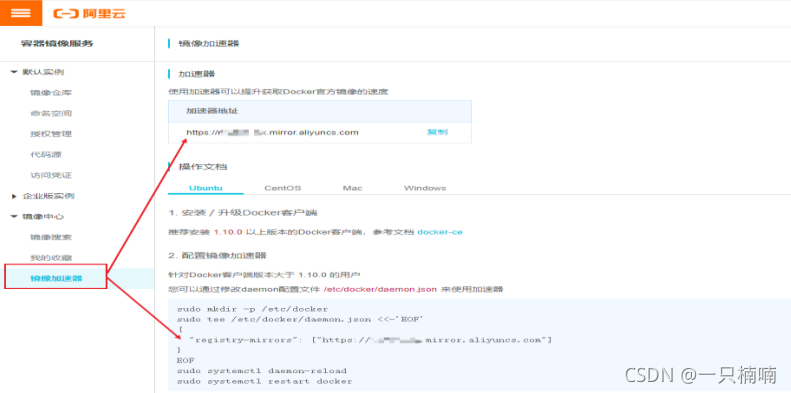Click the 容器镜像服务 sidebar title

point(57,43)
